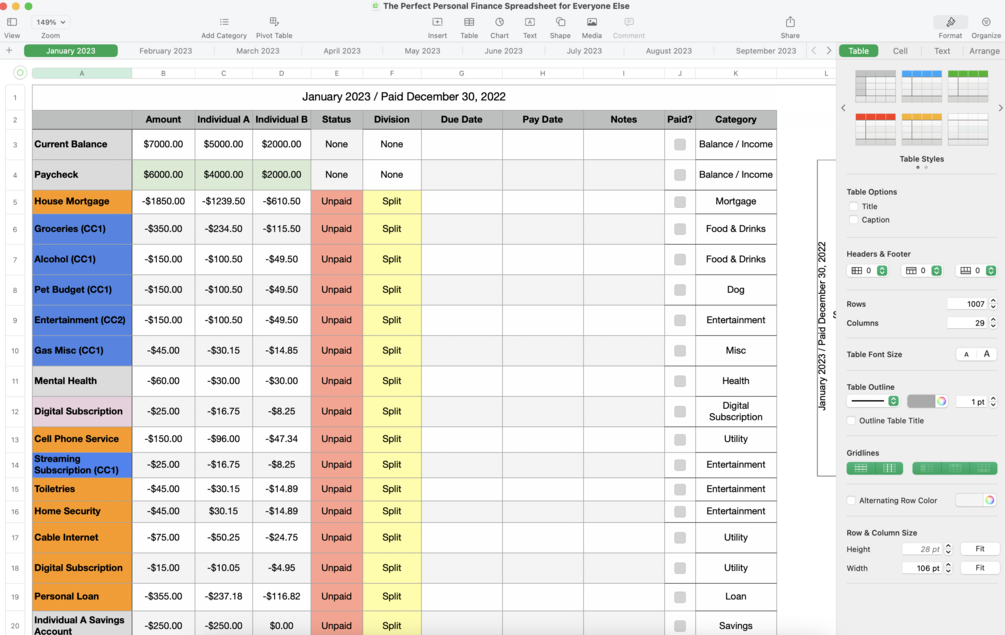Check Paid? box for Personal Loan
1005x635 pixels.
coord(680,597)
